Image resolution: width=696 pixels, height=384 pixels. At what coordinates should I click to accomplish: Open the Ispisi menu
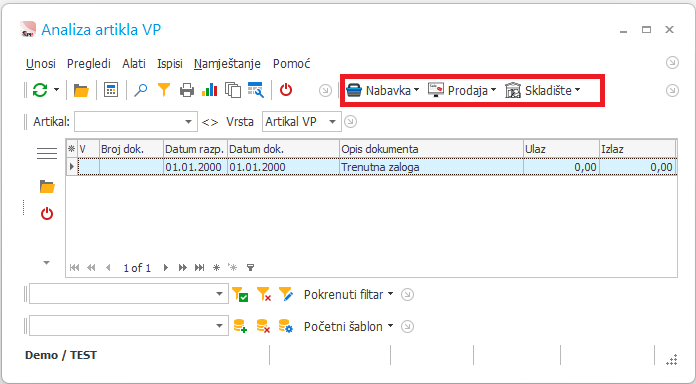pos(170,64)
